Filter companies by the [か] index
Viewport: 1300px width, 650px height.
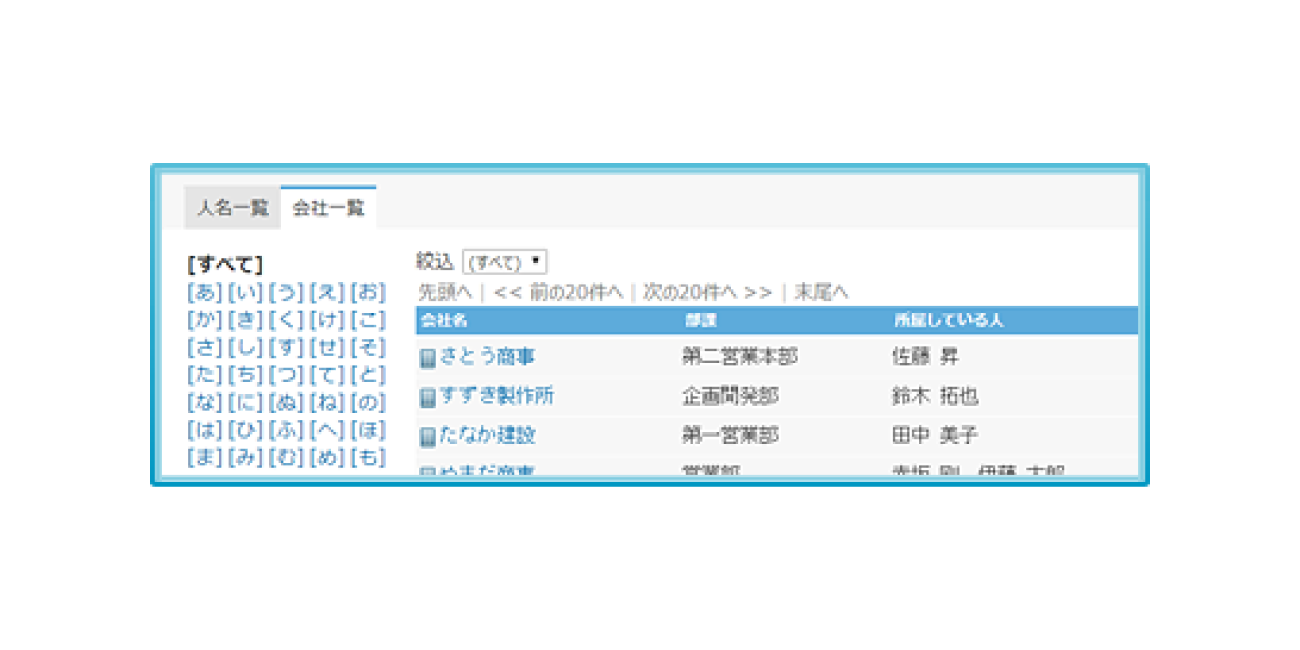(x=204, y=320)
